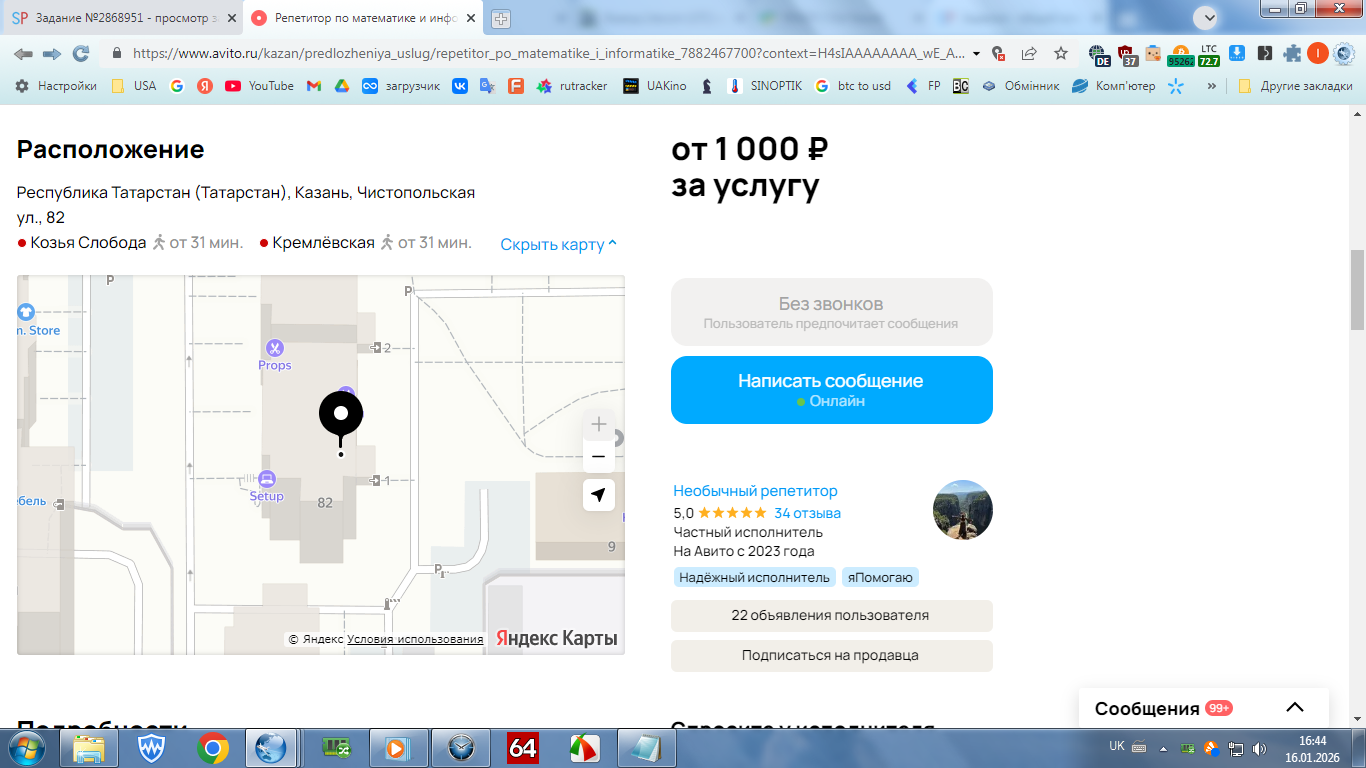Image resolution: width=1366 pixels, height=768 pixels.
Task: Open the red 64 app in taskbar
Action: click(522, 748)
